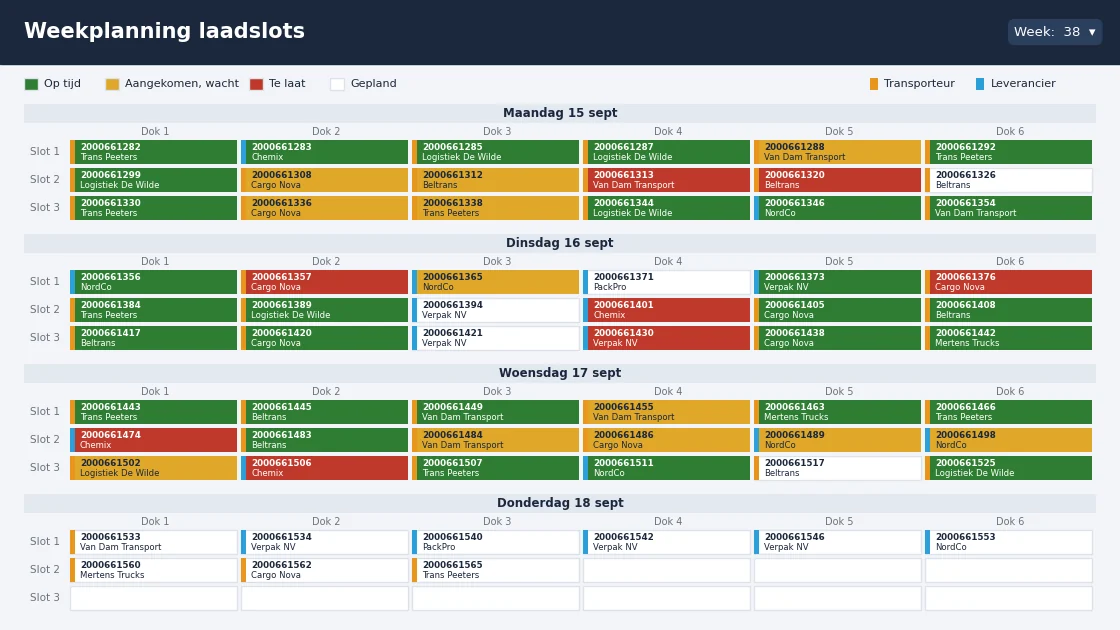
Task: Open slot 2000661288 Van Dam Transport
Action: (838, 152)
